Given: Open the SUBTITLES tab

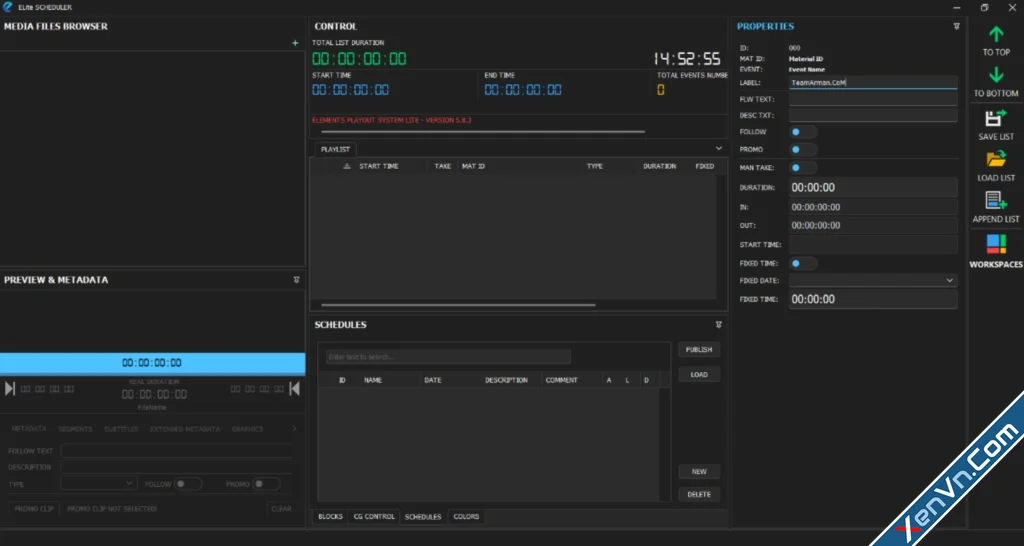Looking at the screenshot, I should point(121,429).
